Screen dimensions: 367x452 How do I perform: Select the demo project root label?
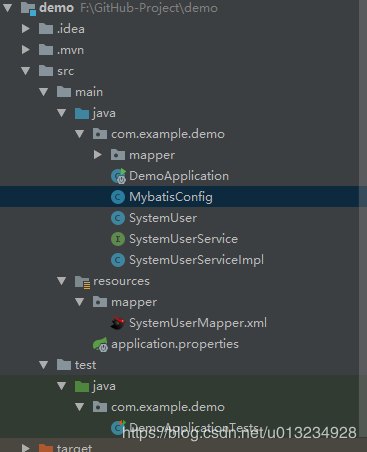56,8
